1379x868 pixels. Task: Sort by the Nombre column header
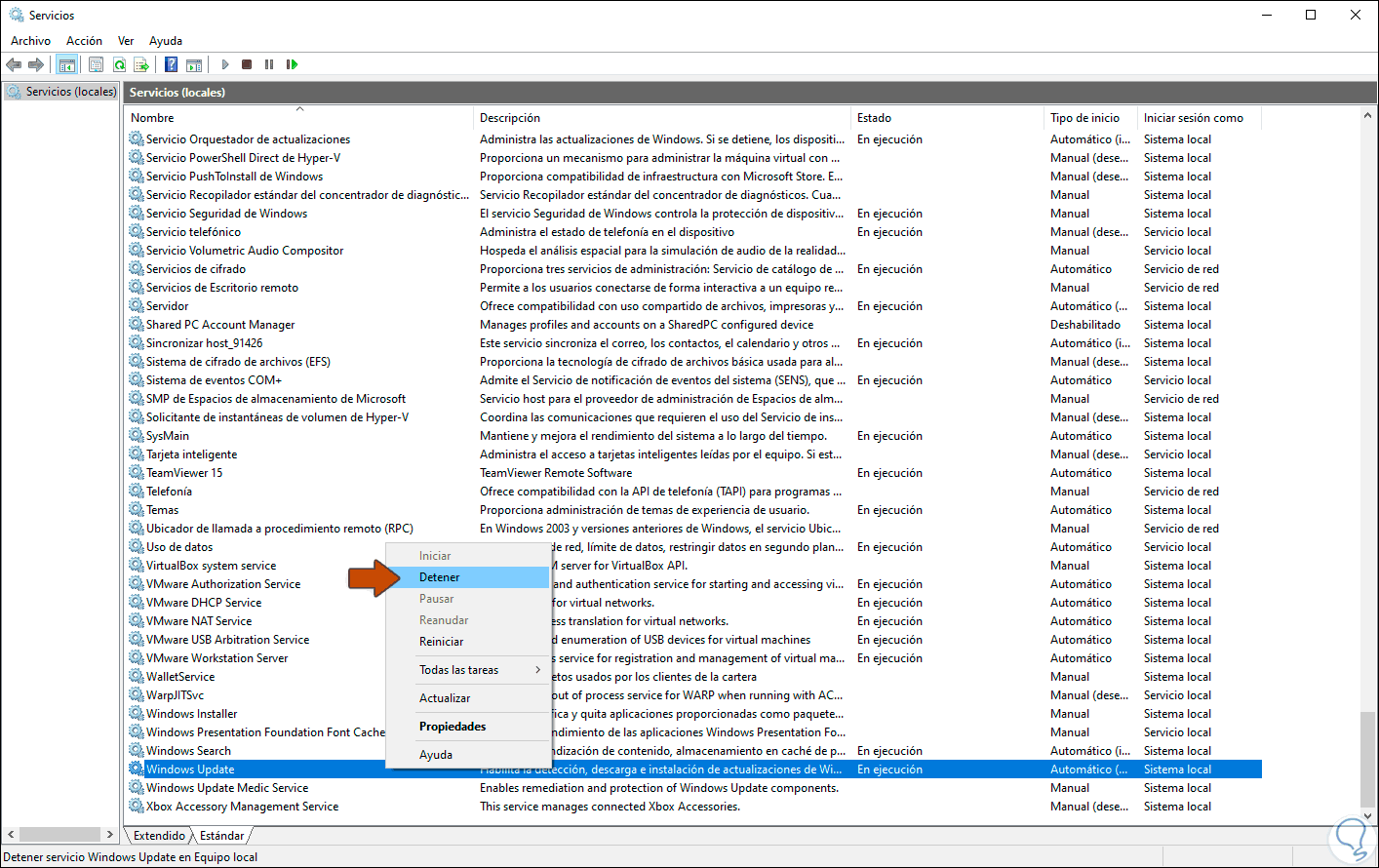point(299,118)
